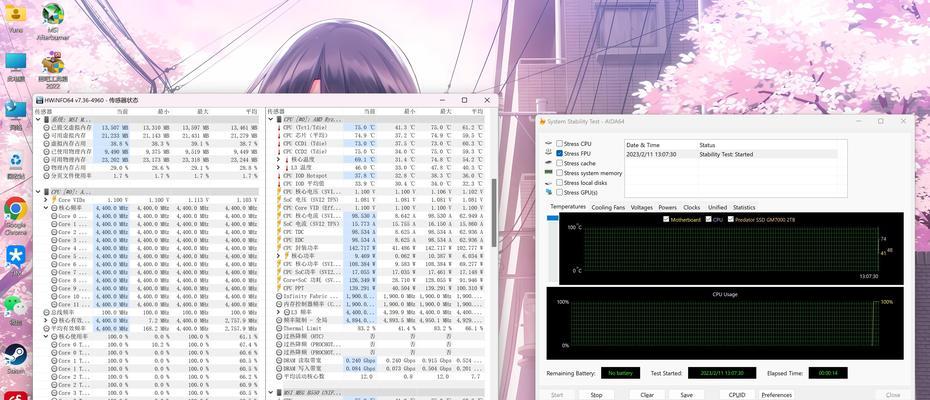Open the 微信 WeChat desktop shortcut
Viewport: 930px width, 400px height.
coord(15,310)
